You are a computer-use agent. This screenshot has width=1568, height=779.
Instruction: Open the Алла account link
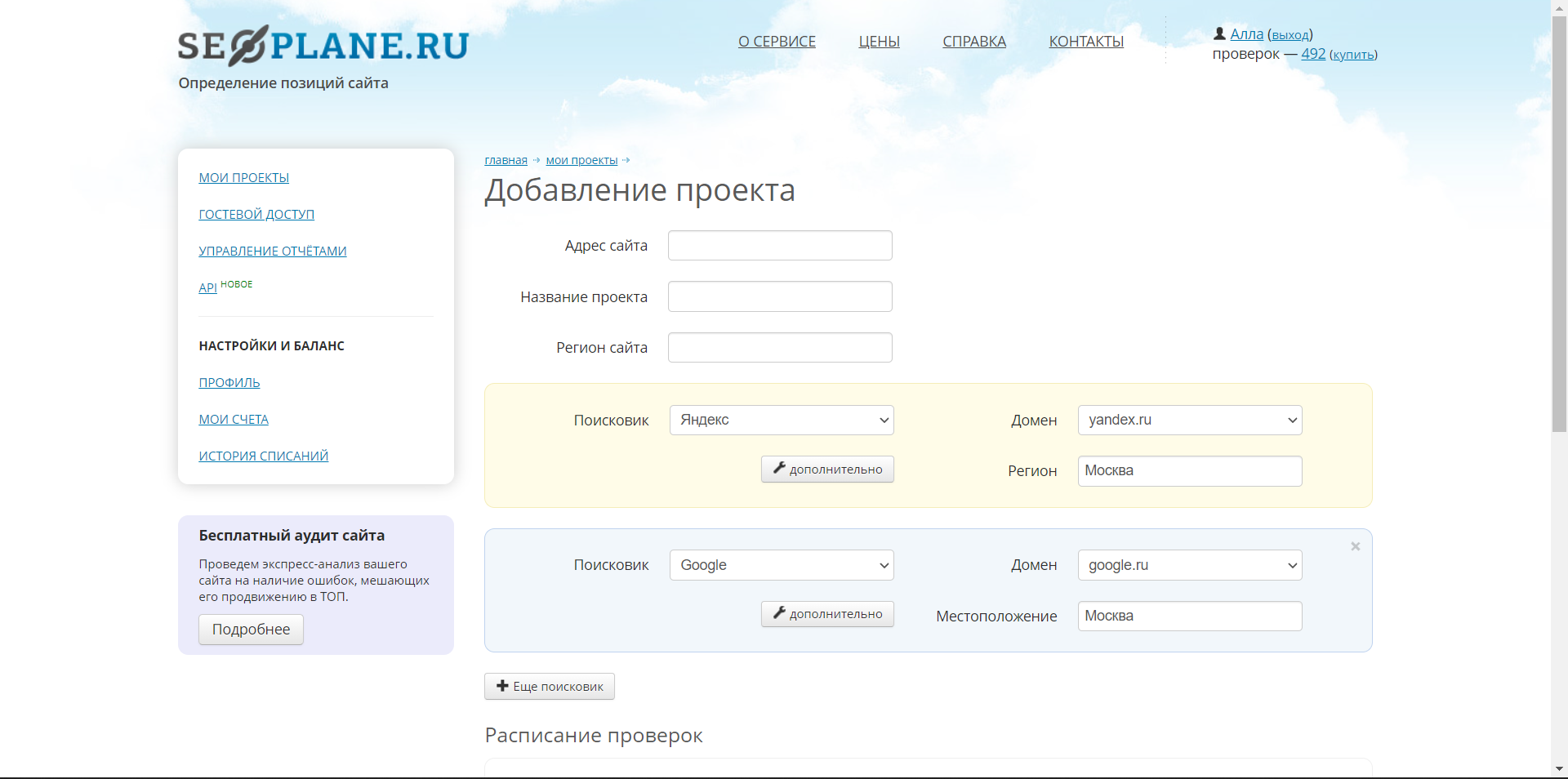tap(1246, 34)
